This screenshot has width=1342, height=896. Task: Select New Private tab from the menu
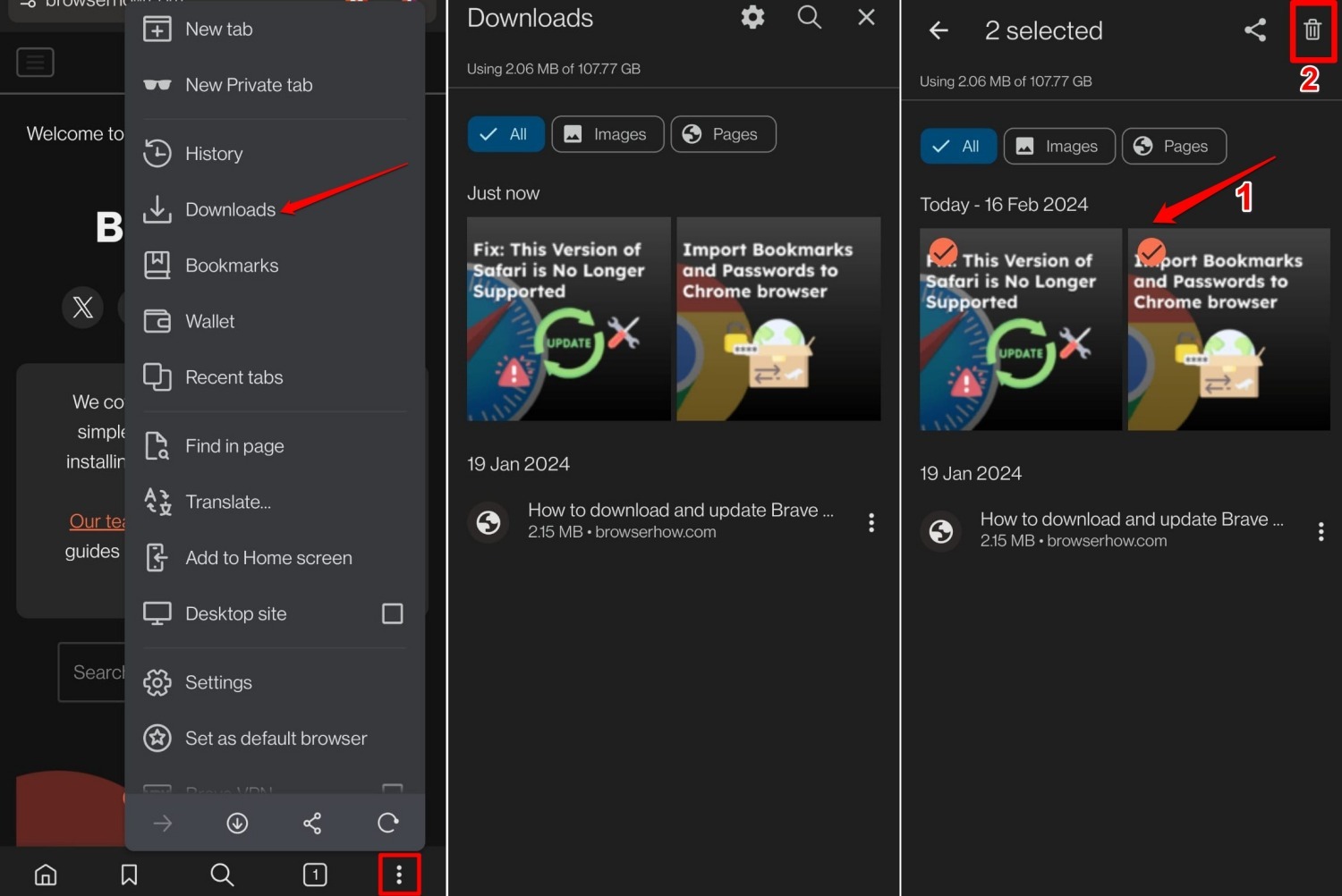(275, 85)
